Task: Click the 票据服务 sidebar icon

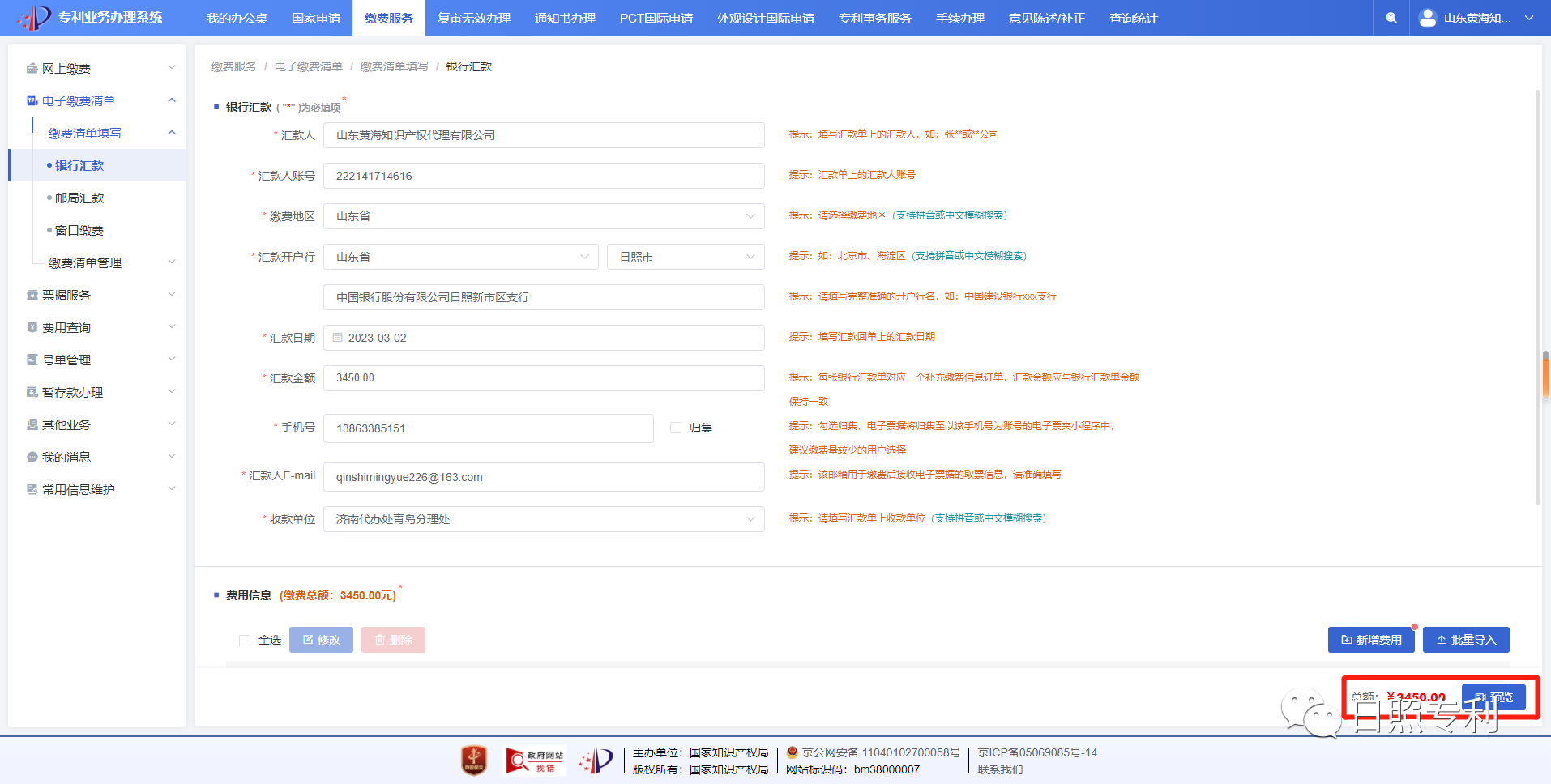Action: pos(32,296)
